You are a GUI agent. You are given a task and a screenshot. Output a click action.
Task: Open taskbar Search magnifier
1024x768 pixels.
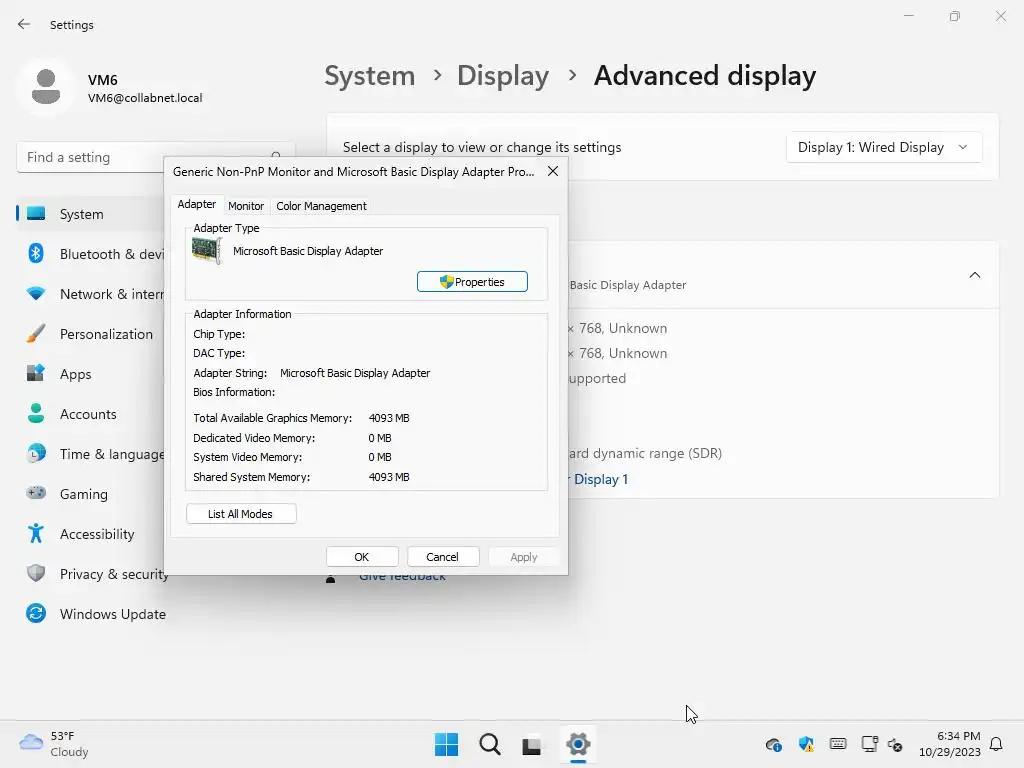(x=490, y=744)
